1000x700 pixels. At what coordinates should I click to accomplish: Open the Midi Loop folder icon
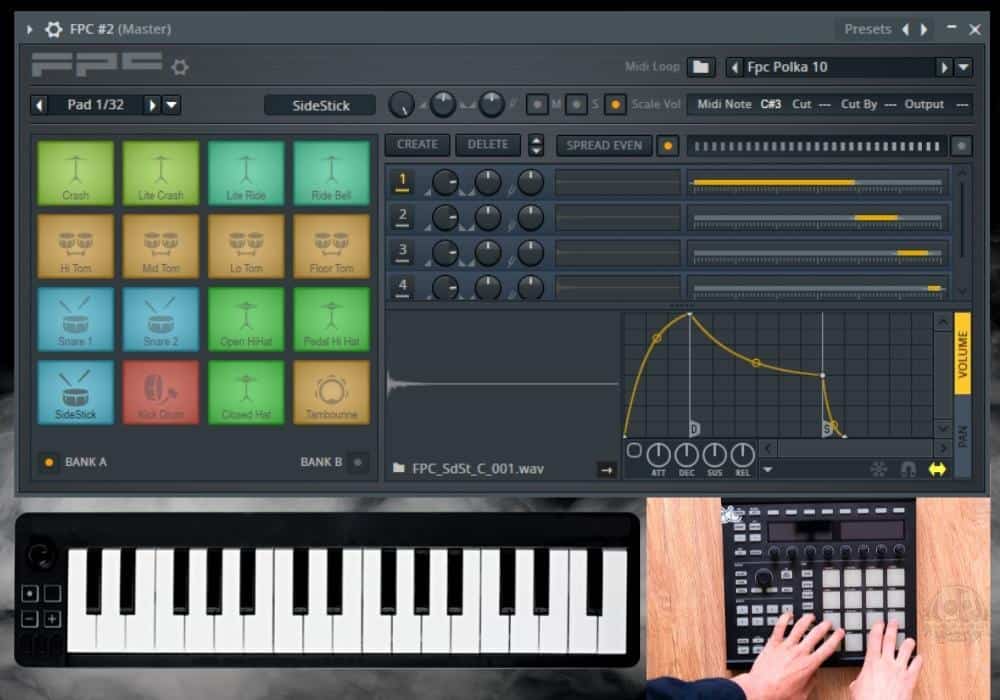701,66
